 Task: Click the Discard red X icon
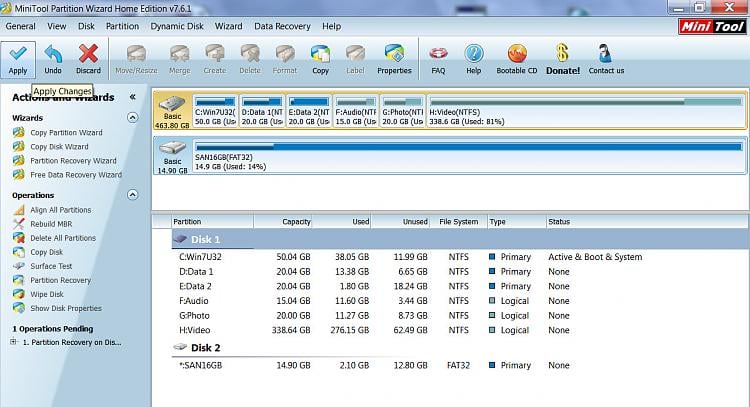(88, 54)
